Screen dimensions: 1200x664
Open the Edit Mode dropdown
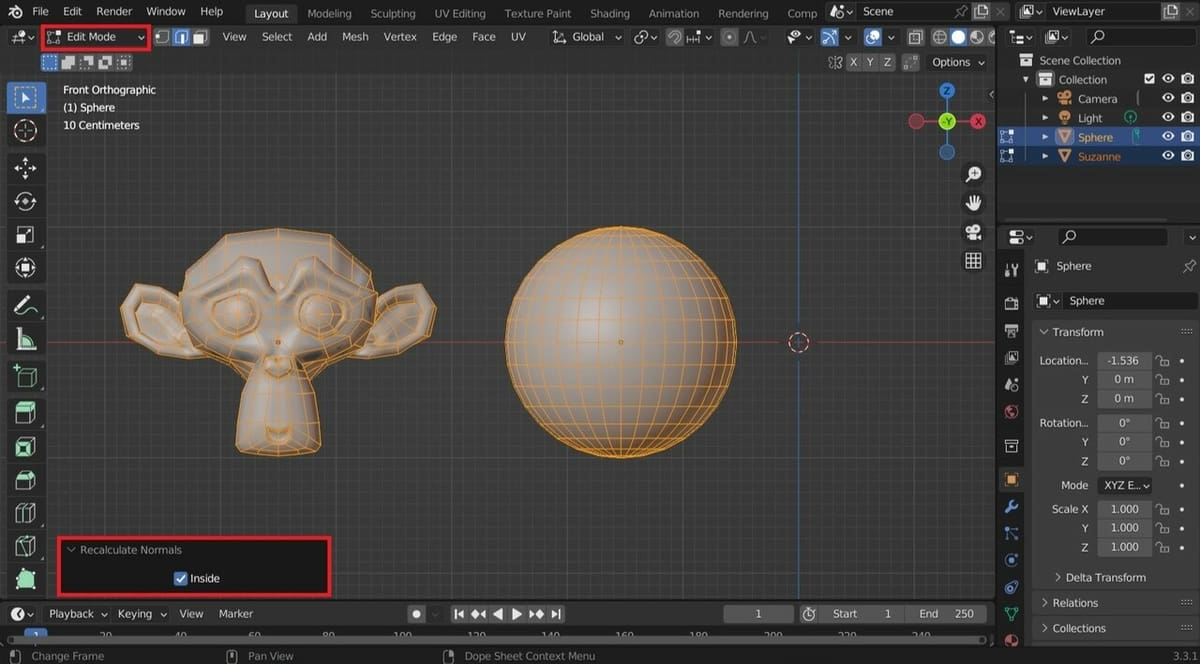coord(96,37)
